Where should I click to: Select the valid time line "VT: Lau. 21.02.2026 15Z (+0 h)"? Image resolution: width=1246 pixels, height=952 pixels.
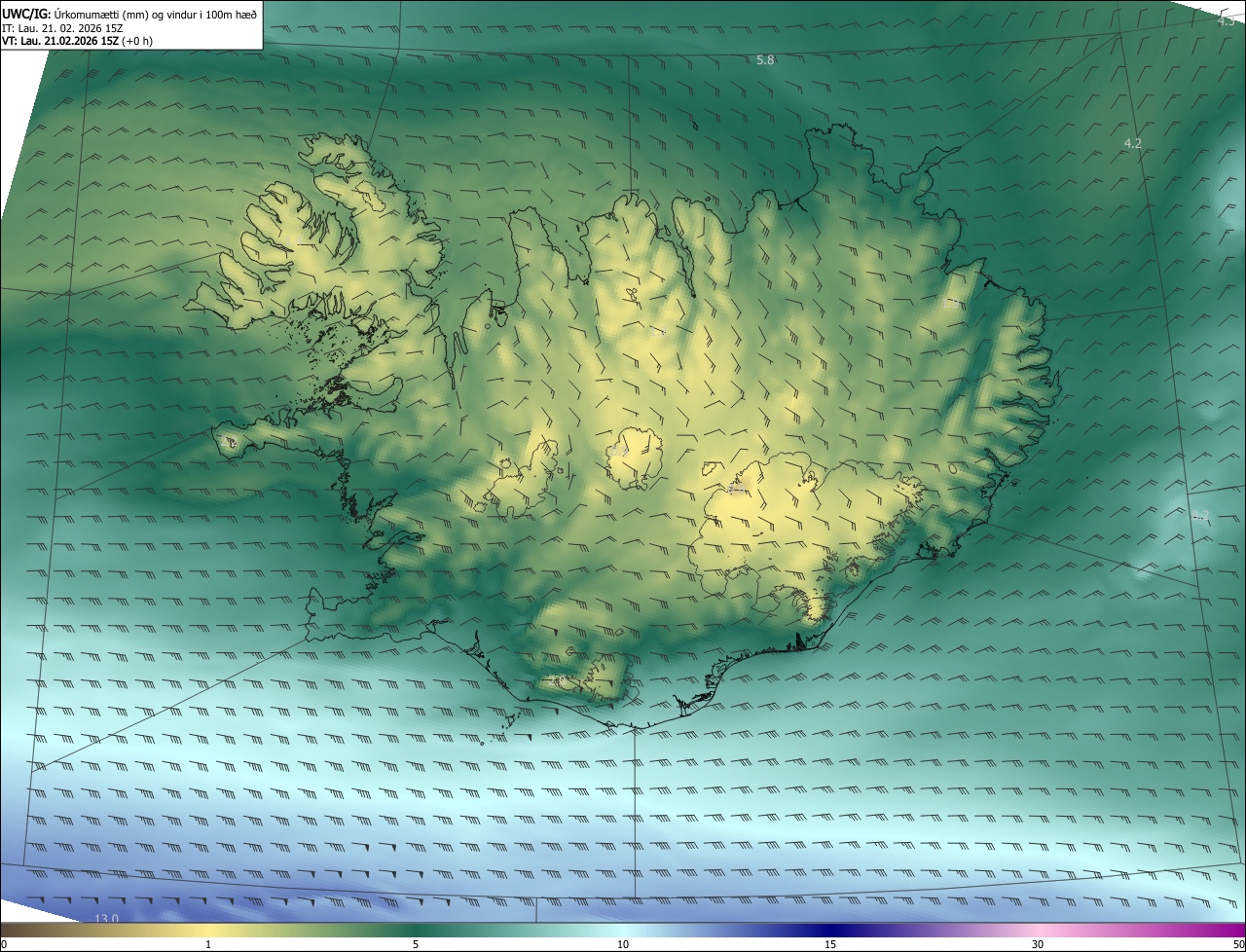click(x=77, y=41)
